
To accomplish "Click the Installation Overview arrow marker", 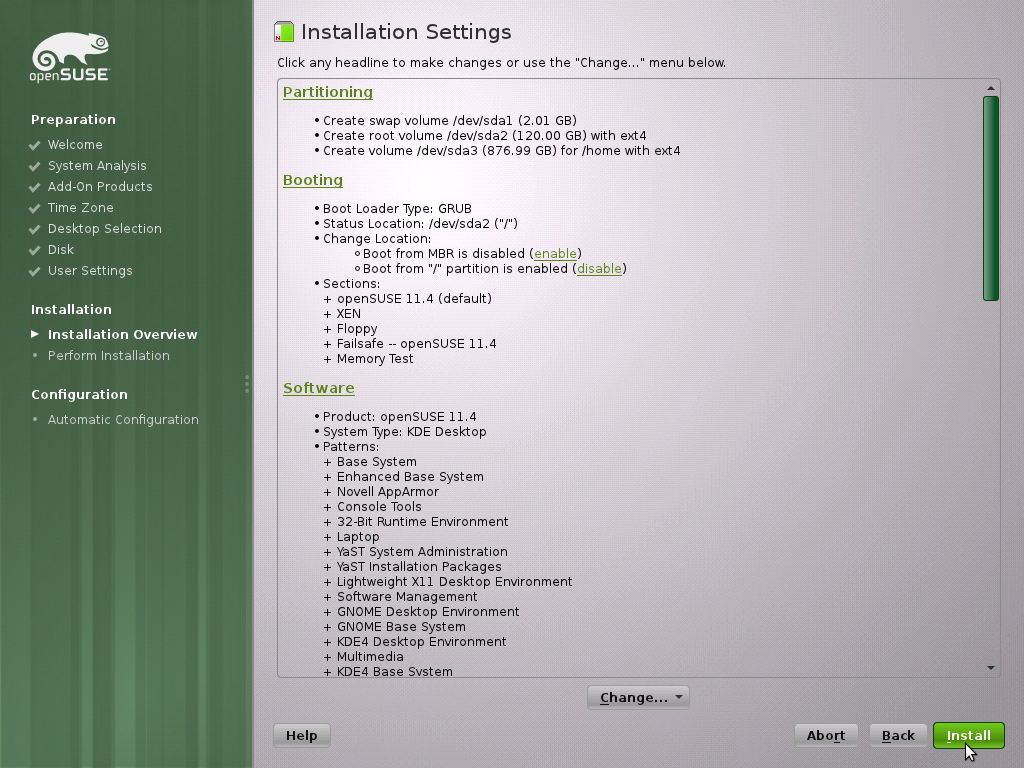I will point(35,334).
